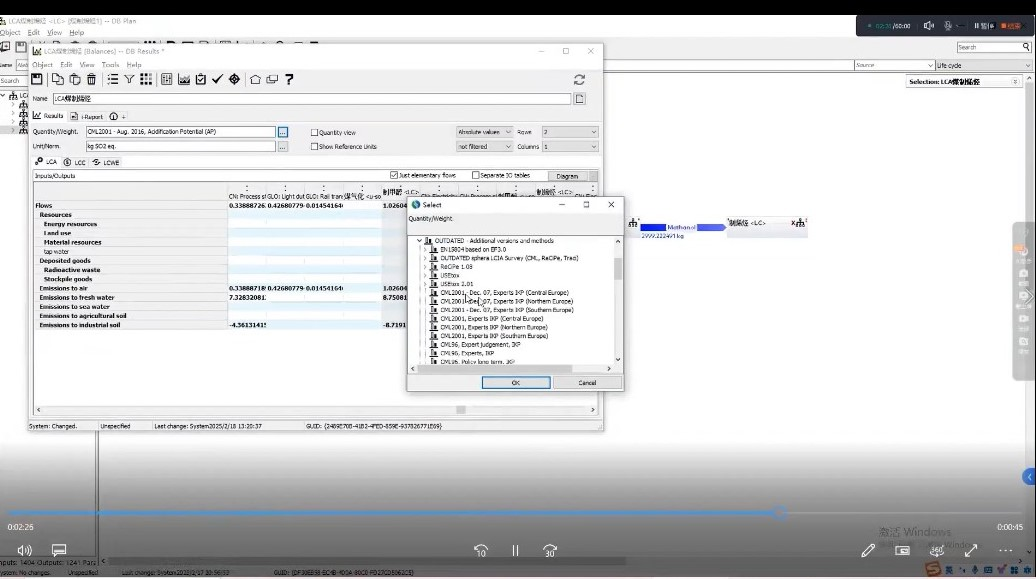Click the filter funnel toolbar icon
1036x579 pixels.
[129, 80]
